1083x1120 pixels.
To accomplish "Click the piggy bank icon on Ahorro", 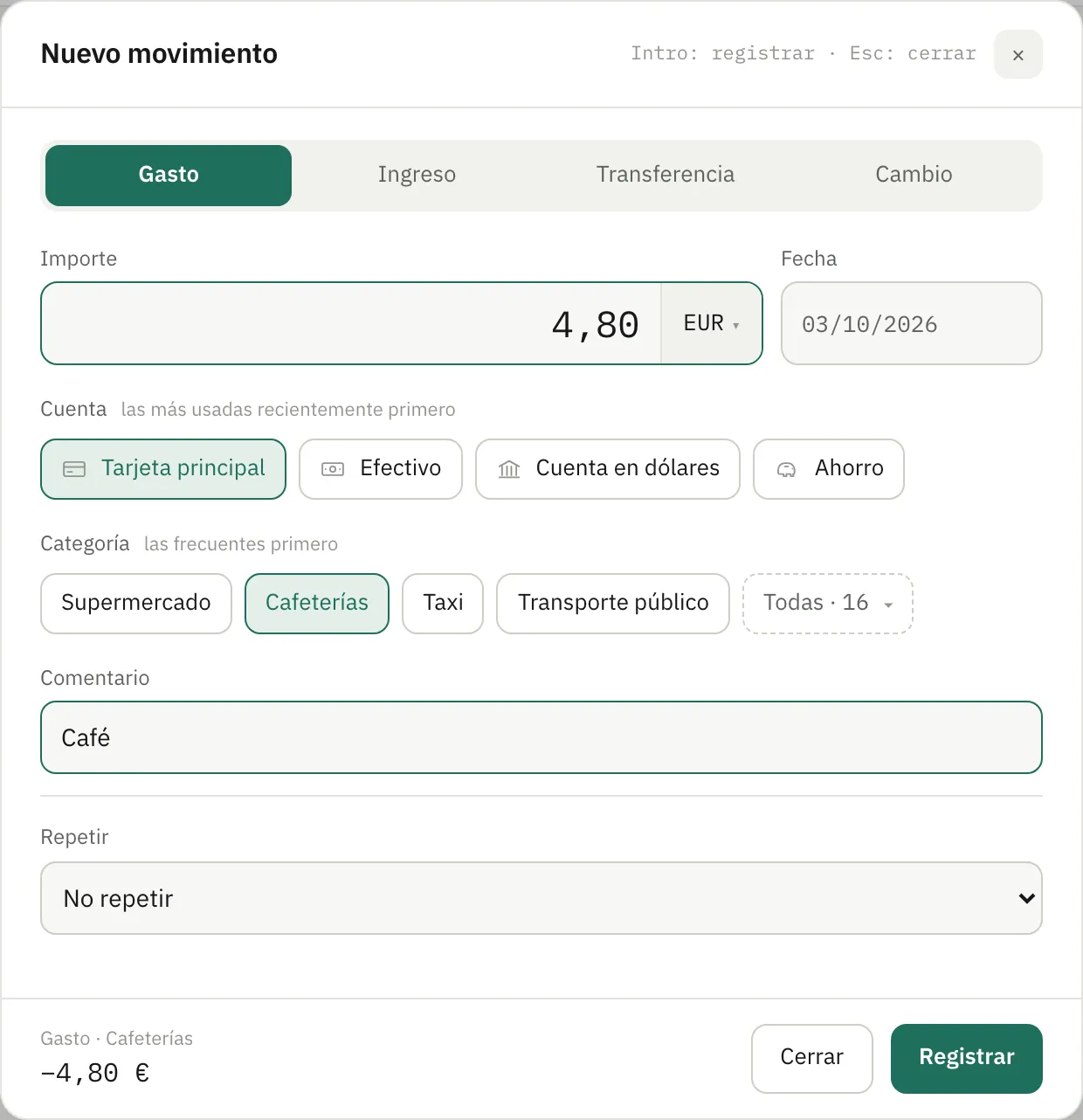I will [x=787, y=469].
